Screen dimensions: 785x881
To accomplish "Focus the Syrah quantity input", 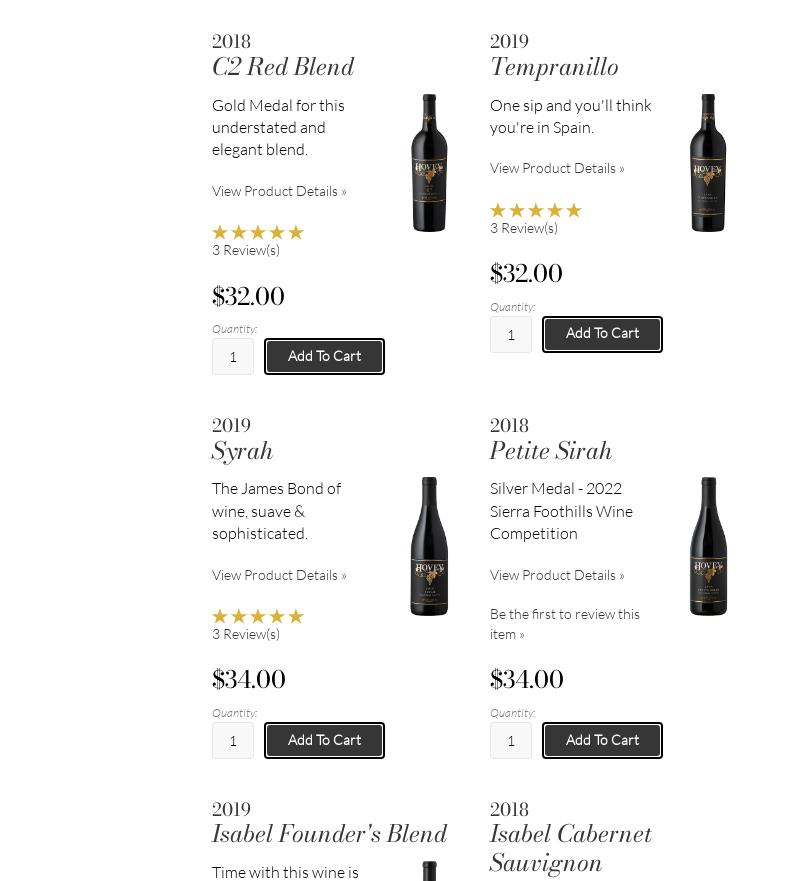I will tap(233, 741).
